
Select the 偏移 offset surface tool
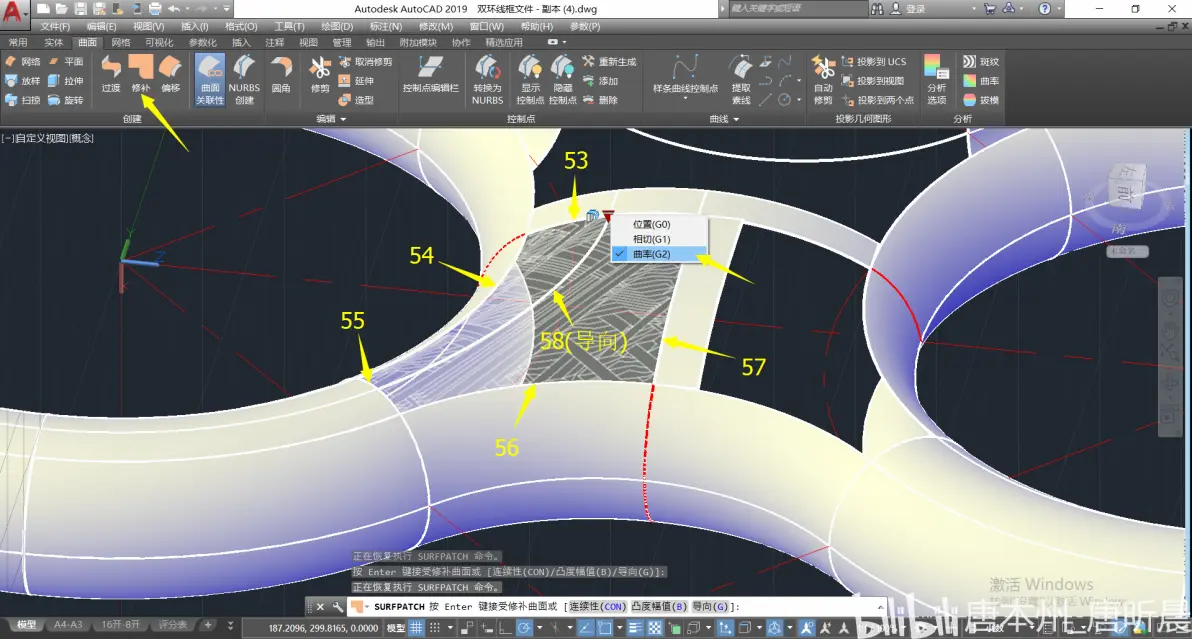point(170,74)
